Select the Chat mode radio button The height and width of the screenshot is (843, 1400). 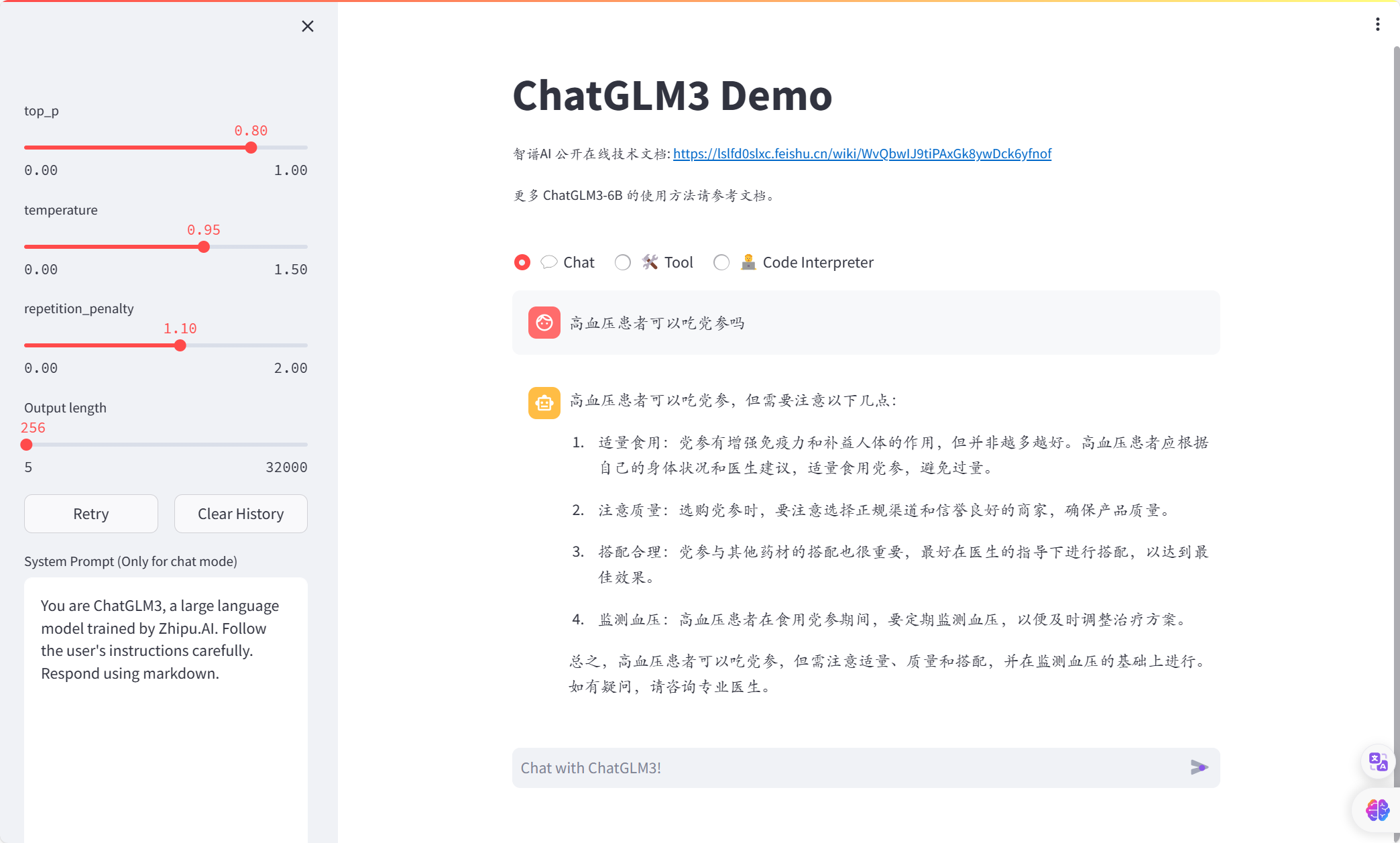click(x=522, y=262)
